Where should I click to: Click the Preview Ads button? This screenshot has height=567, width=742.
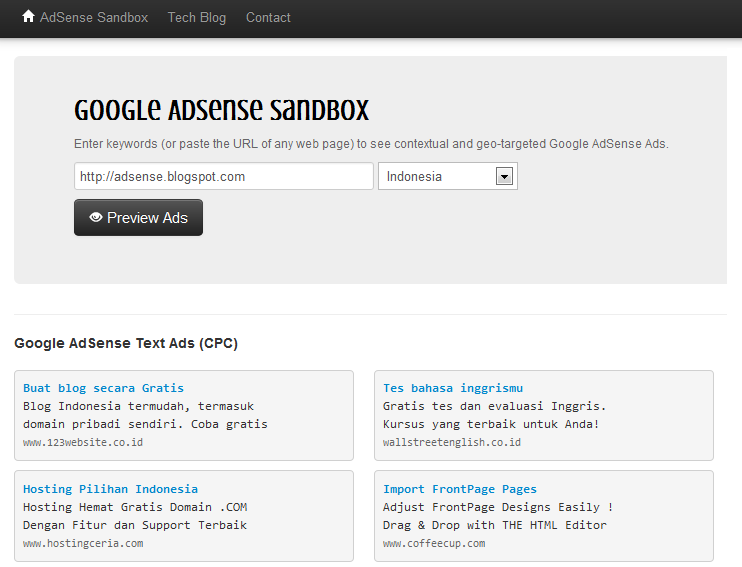pos(138,217)
